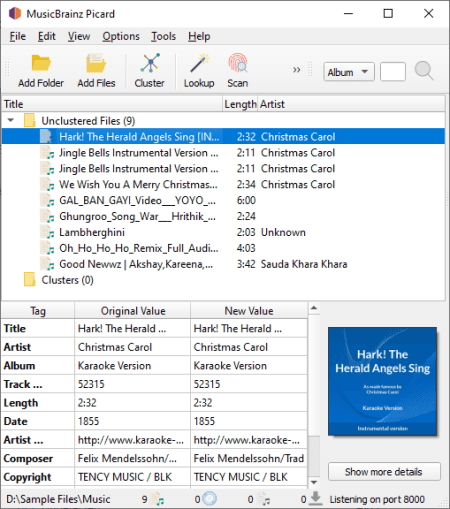
Task: Click the metadata scrollbar up arrow
Action: 314,308
